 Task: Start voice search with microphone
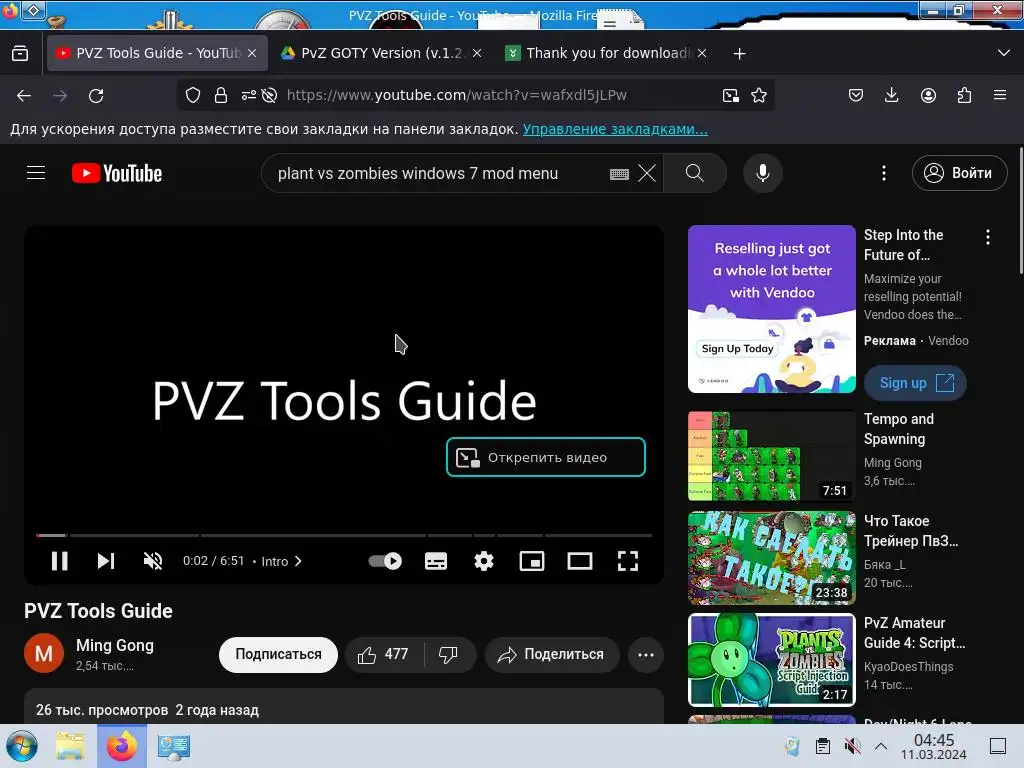tap(763, 173)
